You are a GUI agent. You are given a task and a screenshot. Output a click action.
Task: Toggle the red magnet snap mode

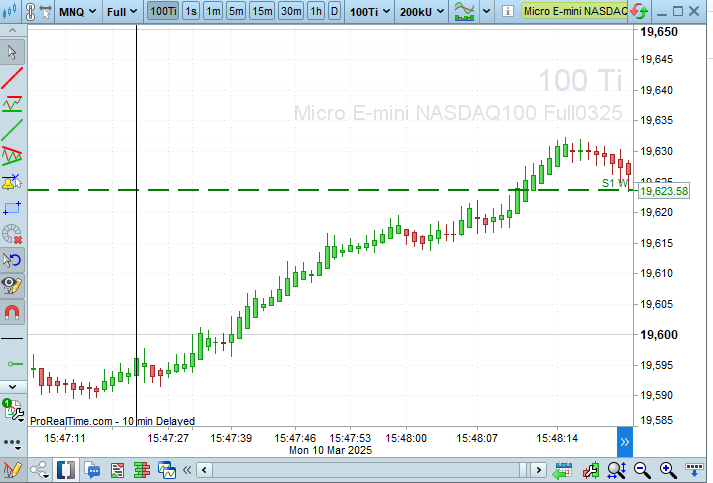point(12,312)
